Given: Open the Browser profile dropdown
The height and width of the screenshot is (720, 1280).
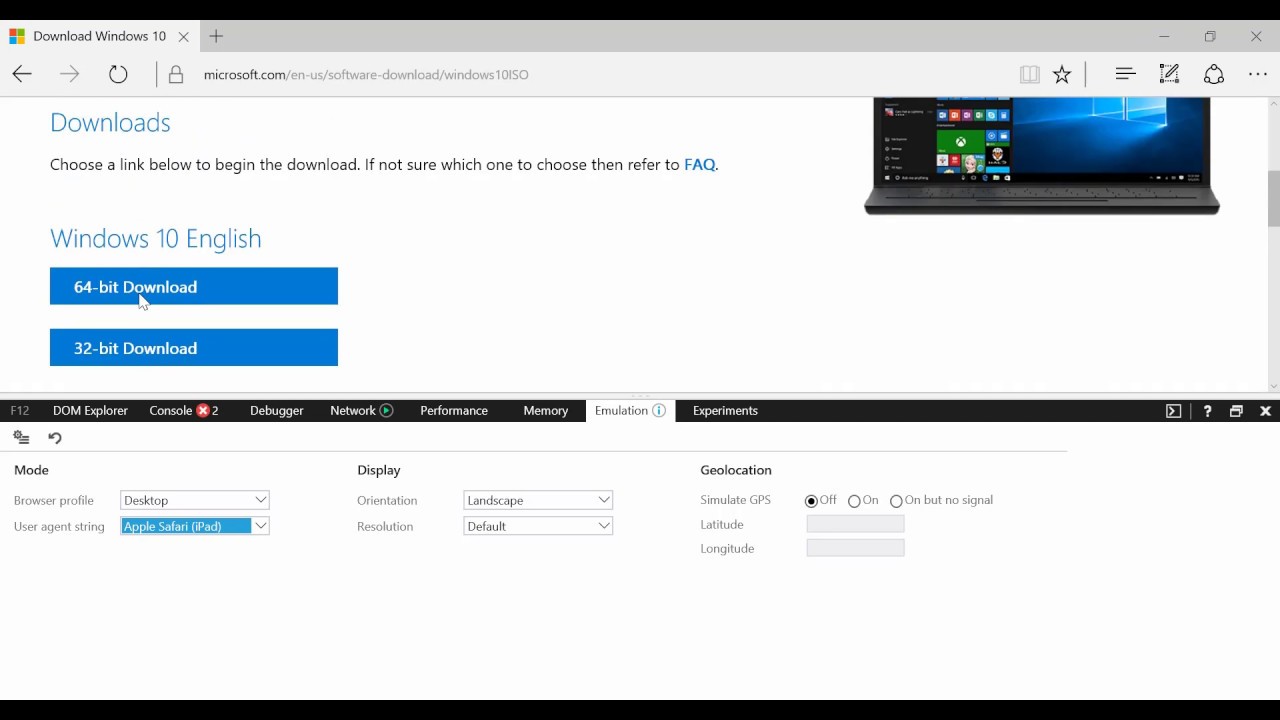Looking at the screenshot, I should click(x=195, y=500).
